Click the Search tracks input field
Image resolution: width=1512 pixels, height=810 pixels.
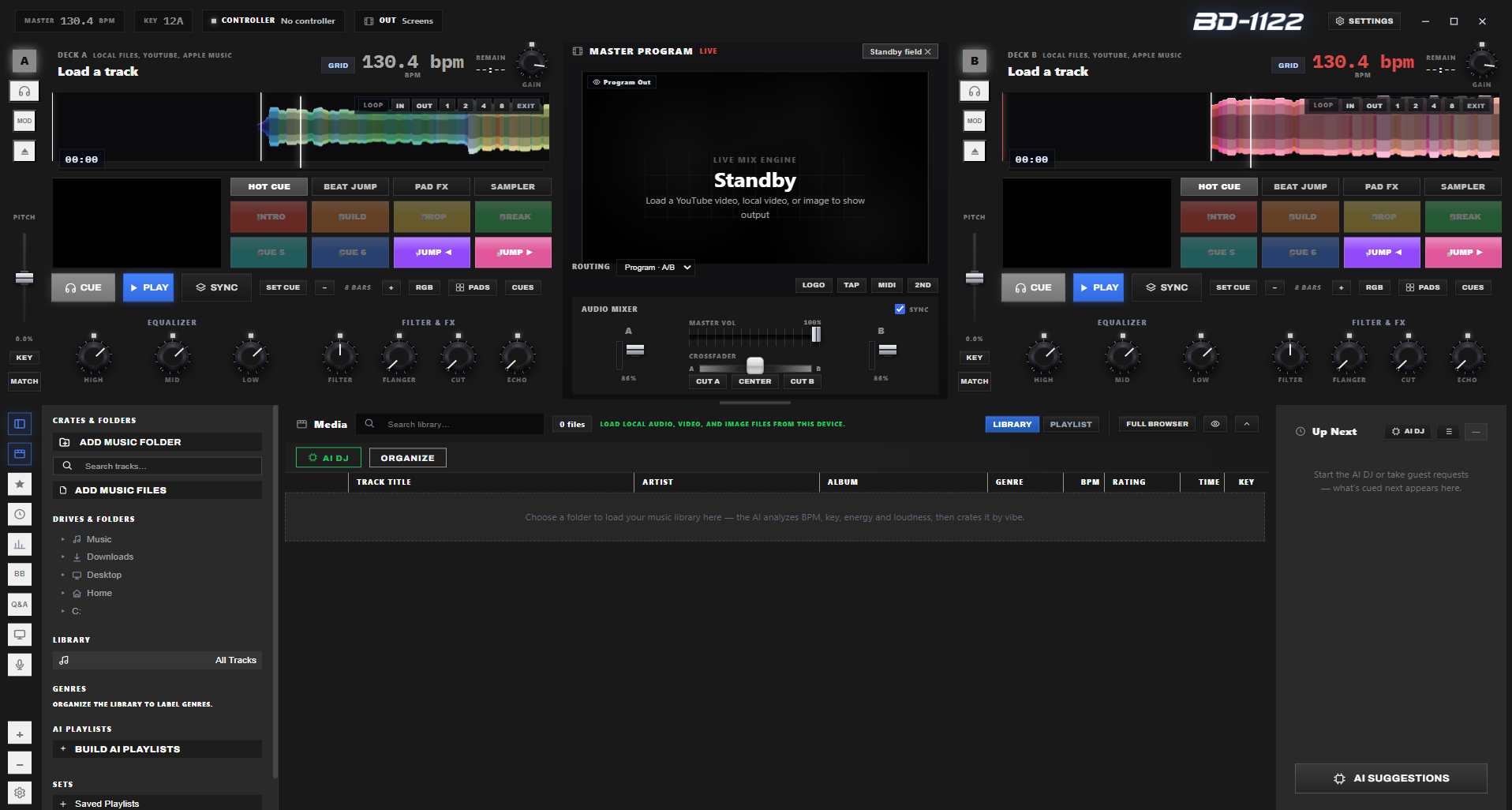[157, 466]
